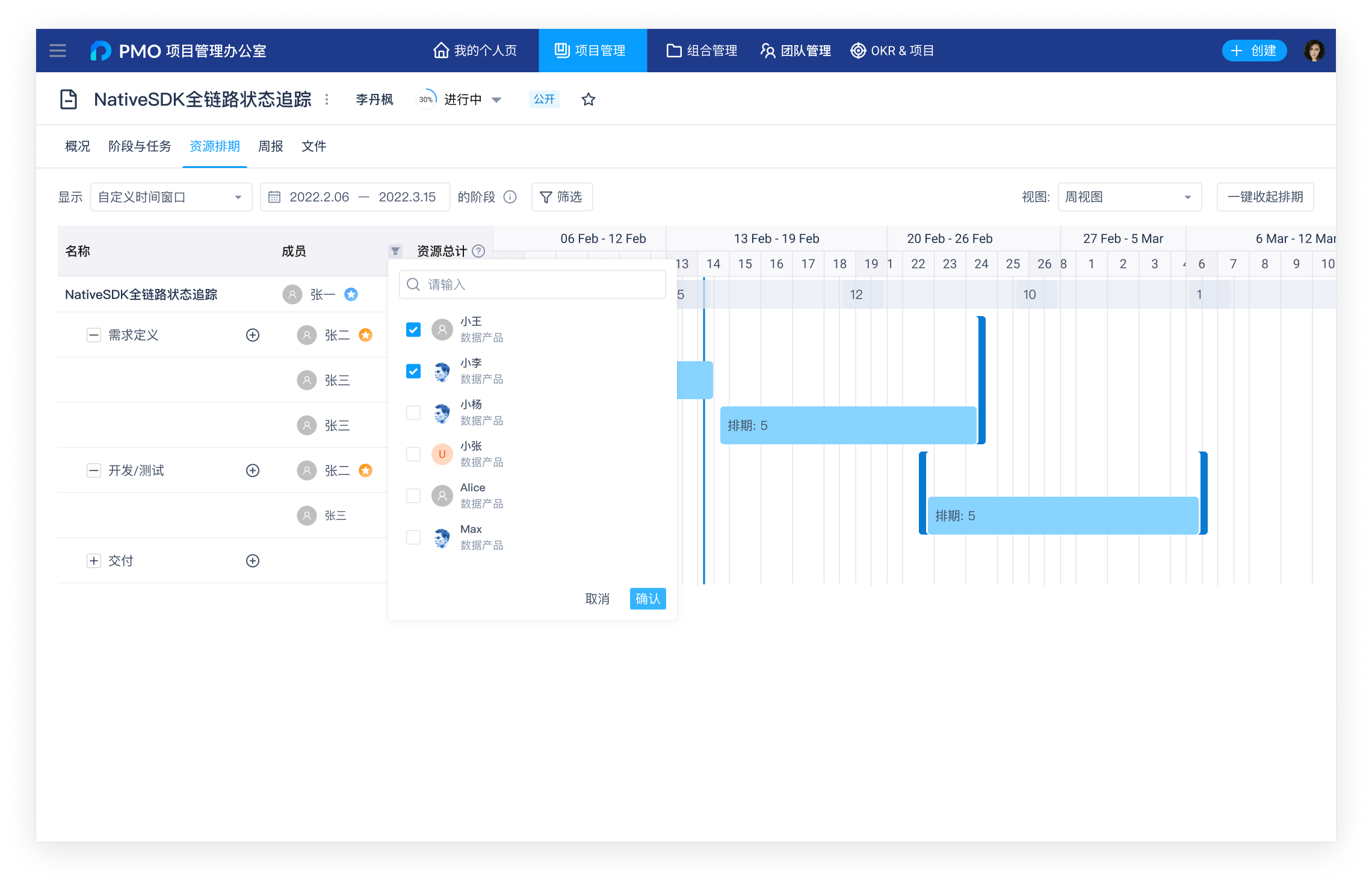This screenshot has height=885, width=1372.
Task: Uncheck 小王 in the member filter
Action: pyautogui.click(x=413, y=329)
